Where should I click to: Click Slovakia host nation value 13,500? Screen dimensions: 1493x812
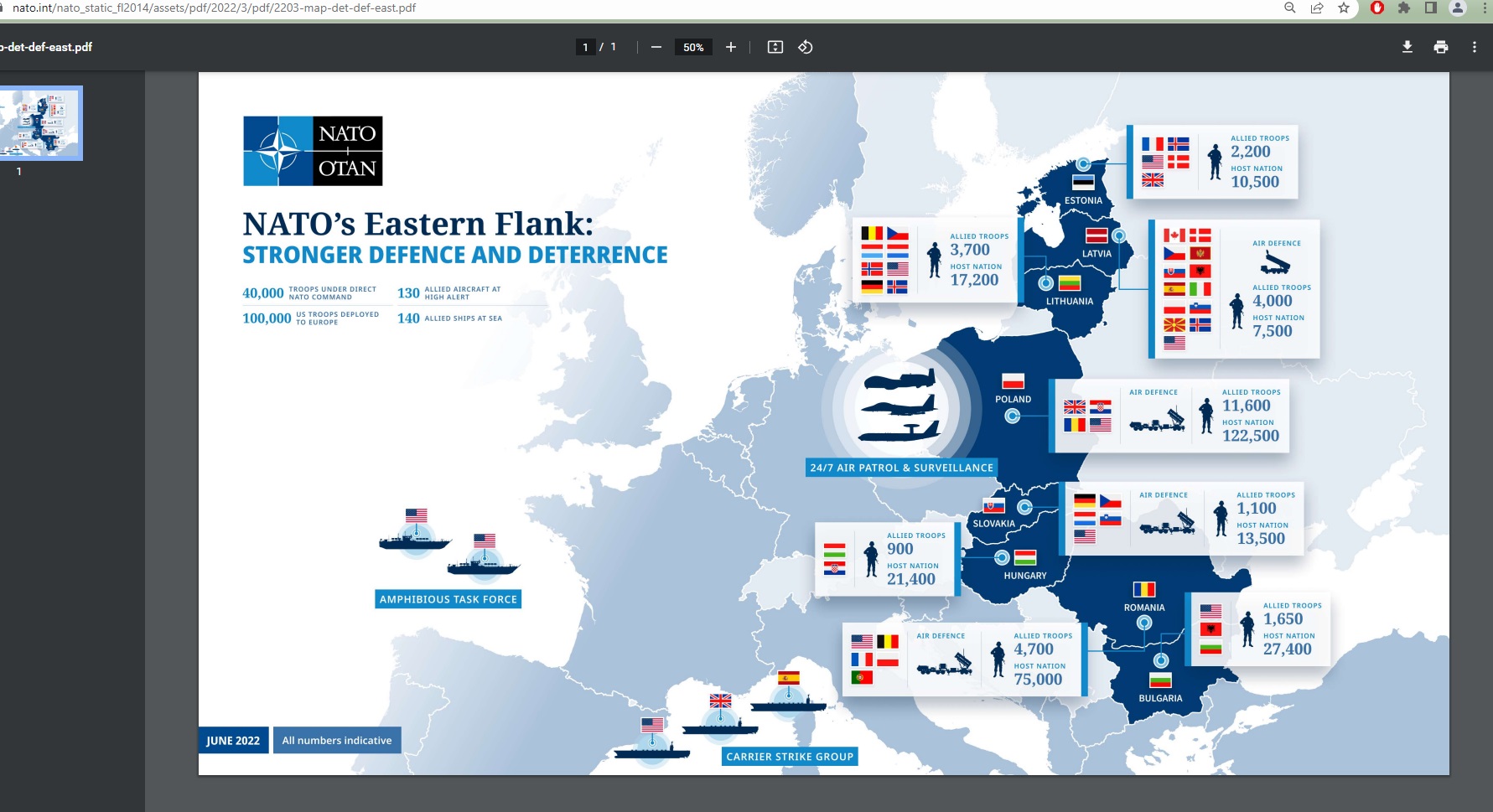click(x=1261, y=539)
